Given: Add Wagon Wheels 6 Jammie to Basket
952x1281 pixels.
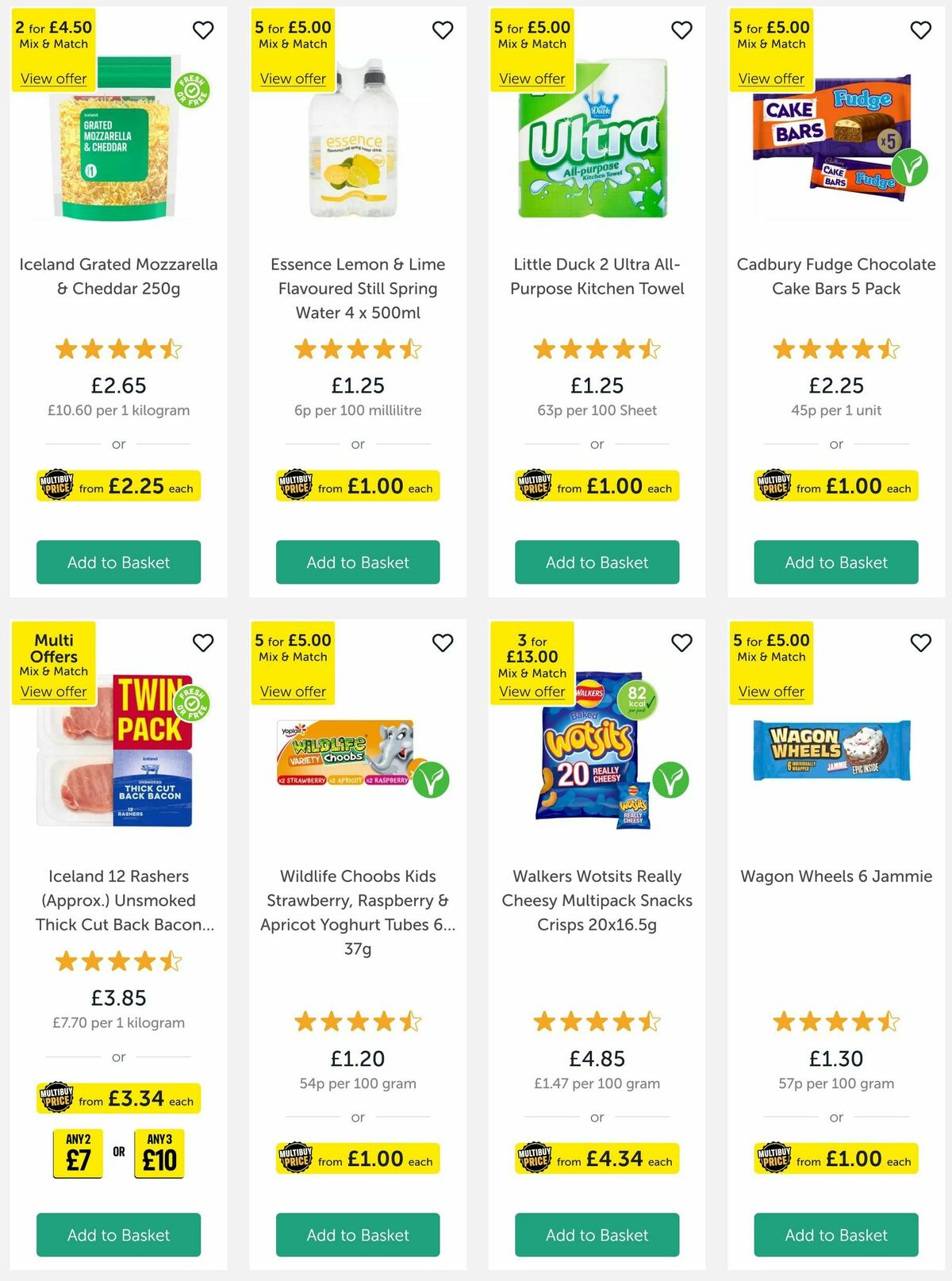Looking at the screenshot, I should pyautogui.click(x=835, y=1235).
